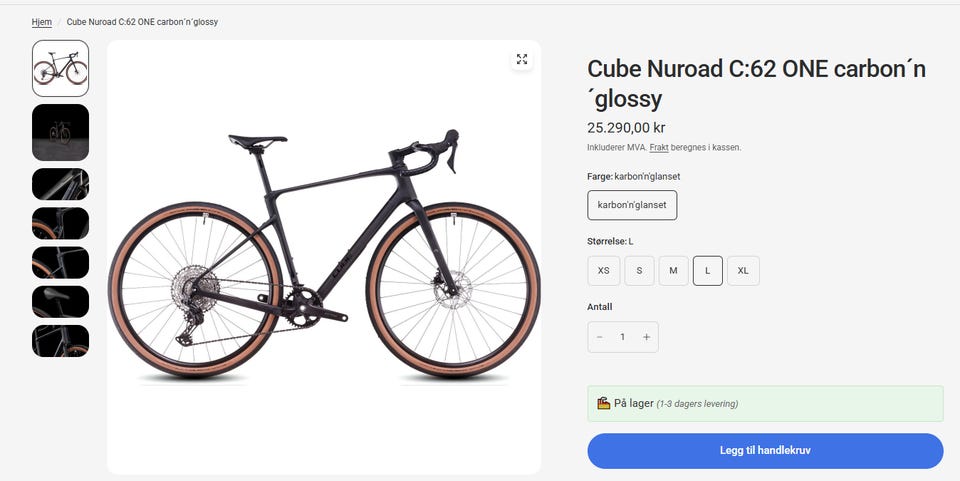Show first bike side-view thumbnail

point(61,68)
